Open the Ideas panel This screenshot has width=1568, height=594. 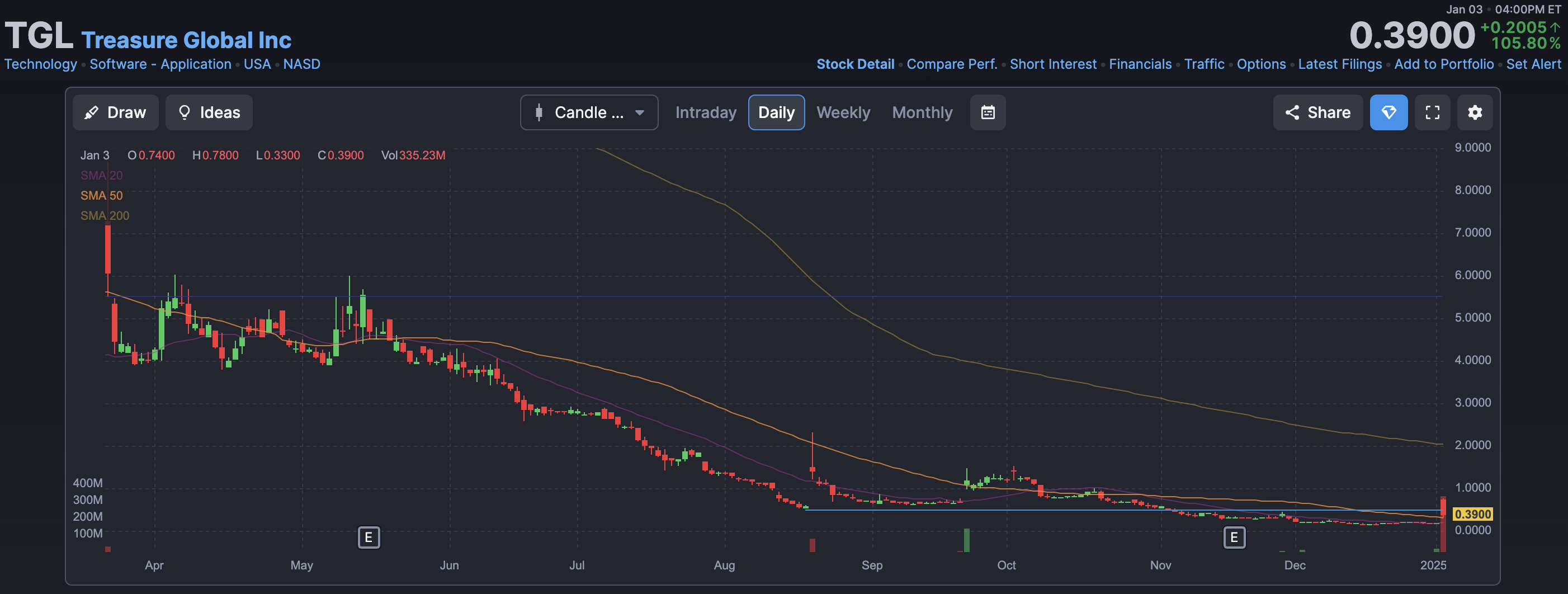[209, 112]
